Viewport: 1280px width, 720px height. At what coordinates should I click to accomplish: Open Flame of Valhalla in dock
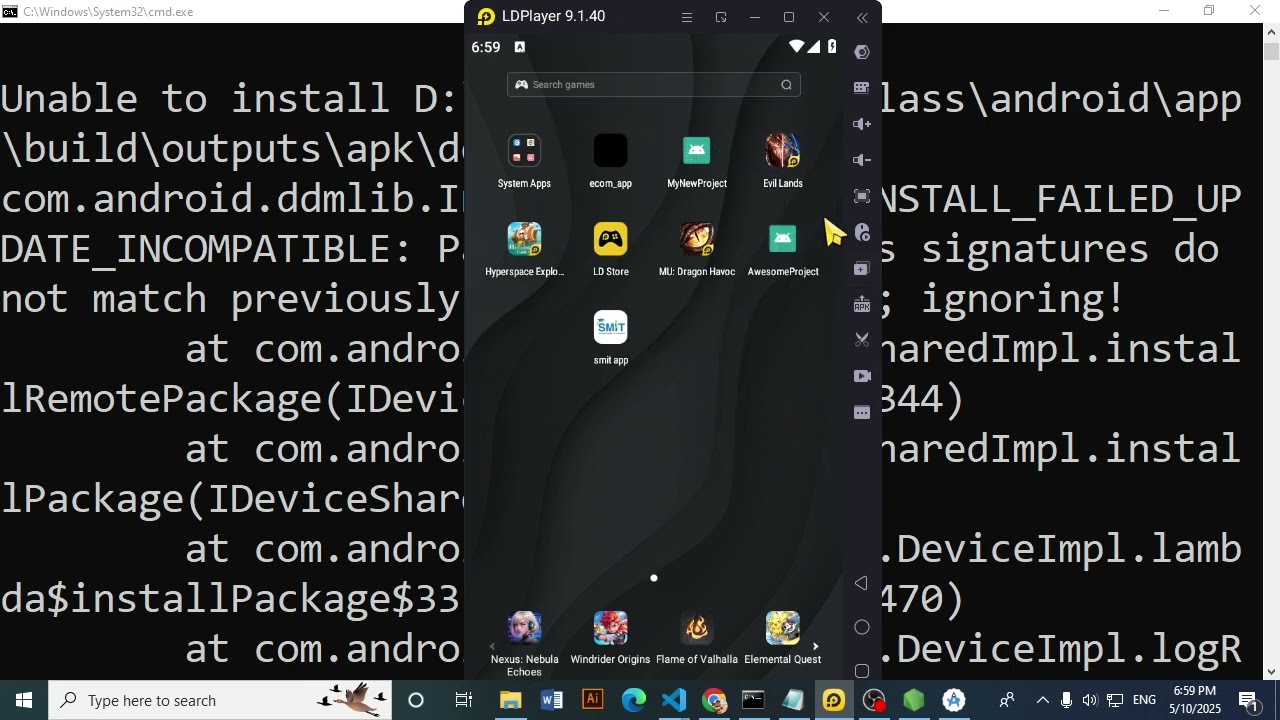[697, 628]
